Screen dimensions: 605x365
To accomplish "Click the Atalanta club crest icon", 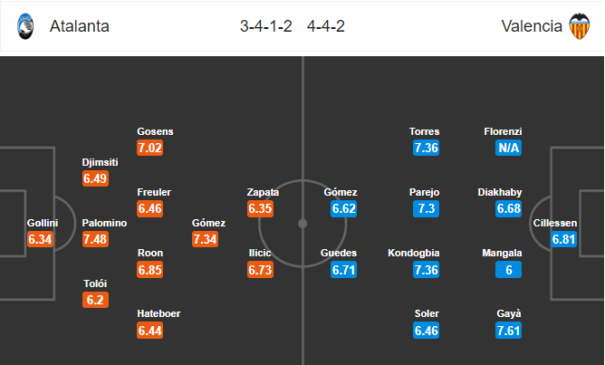I will coord(25,26).
